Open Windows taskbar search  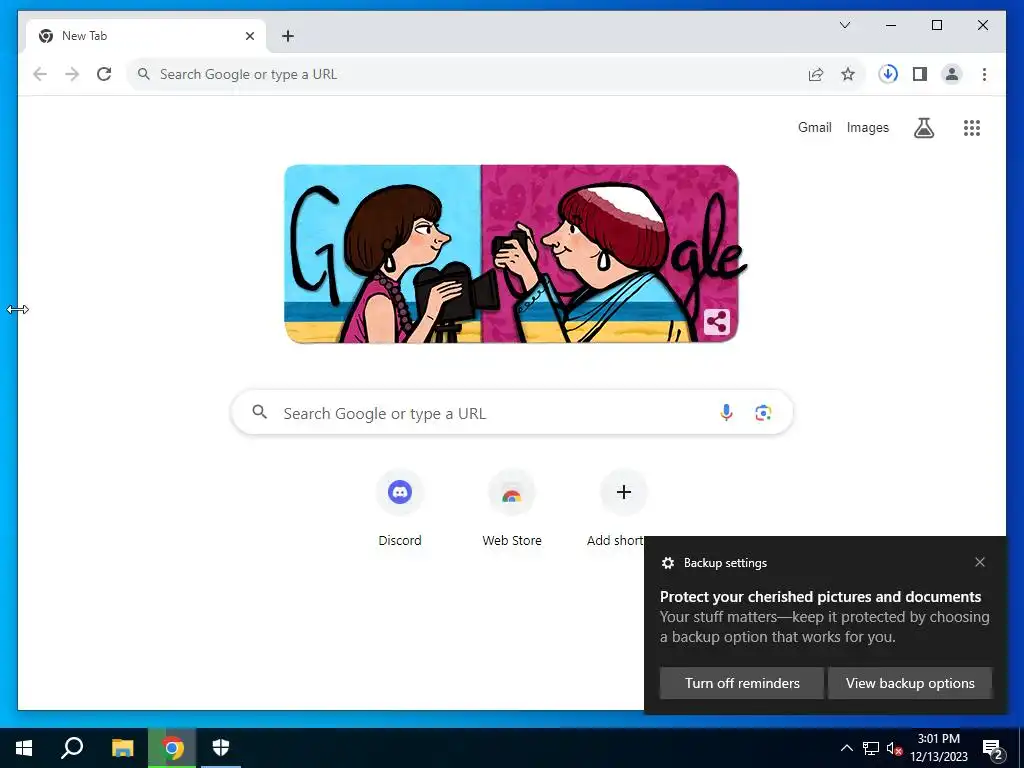tap(72, 748)
